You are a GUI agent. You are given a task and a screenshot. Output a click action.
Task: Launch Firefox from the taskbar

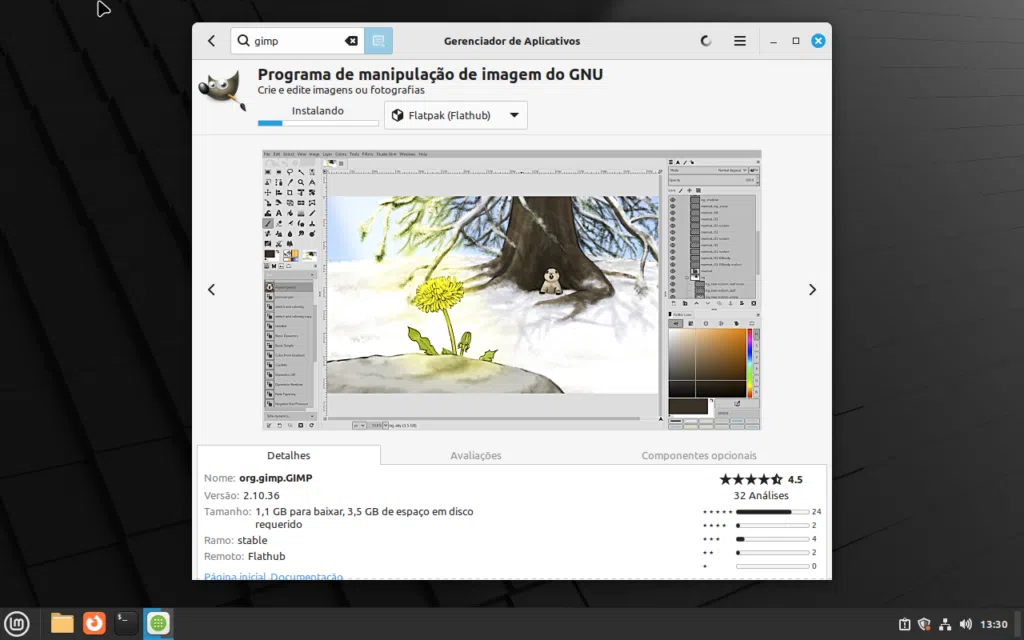point(93,622)
